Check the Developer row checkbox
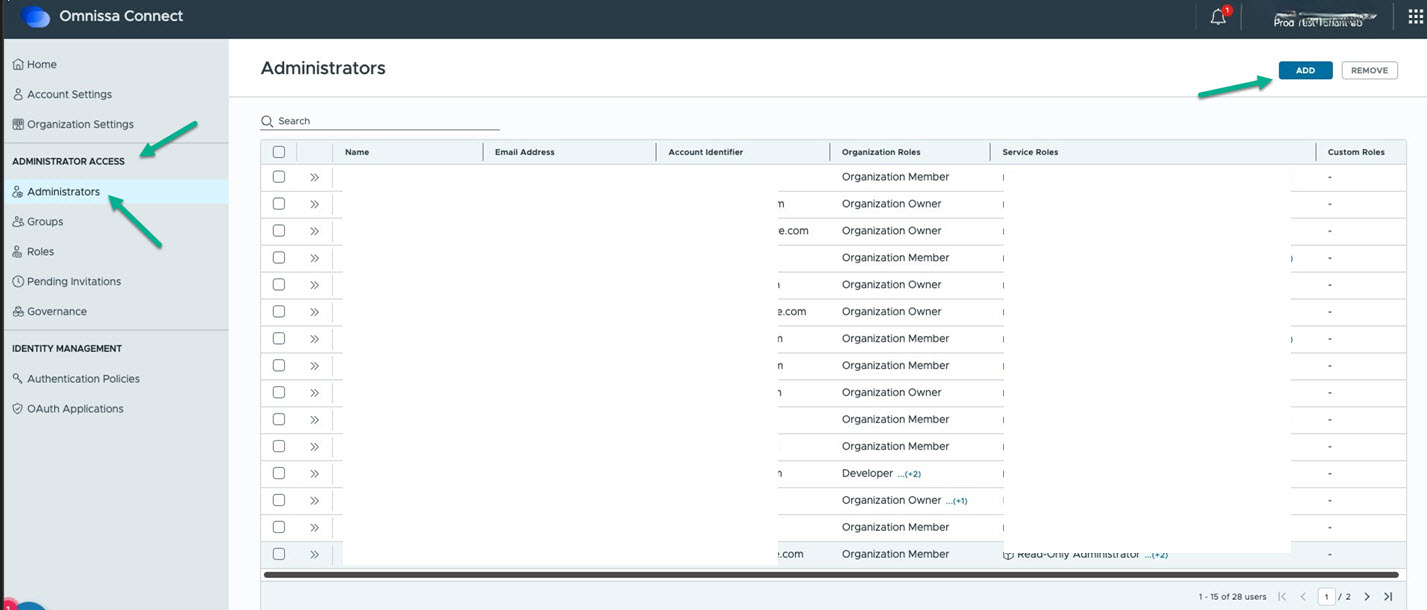Image resolution: width=1427 pixels, height=610 pixels. (x=279, y=473)
